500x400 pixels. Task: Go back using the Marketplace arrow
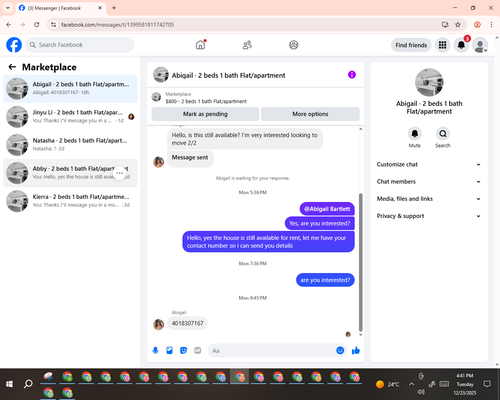tap(12, 67)
